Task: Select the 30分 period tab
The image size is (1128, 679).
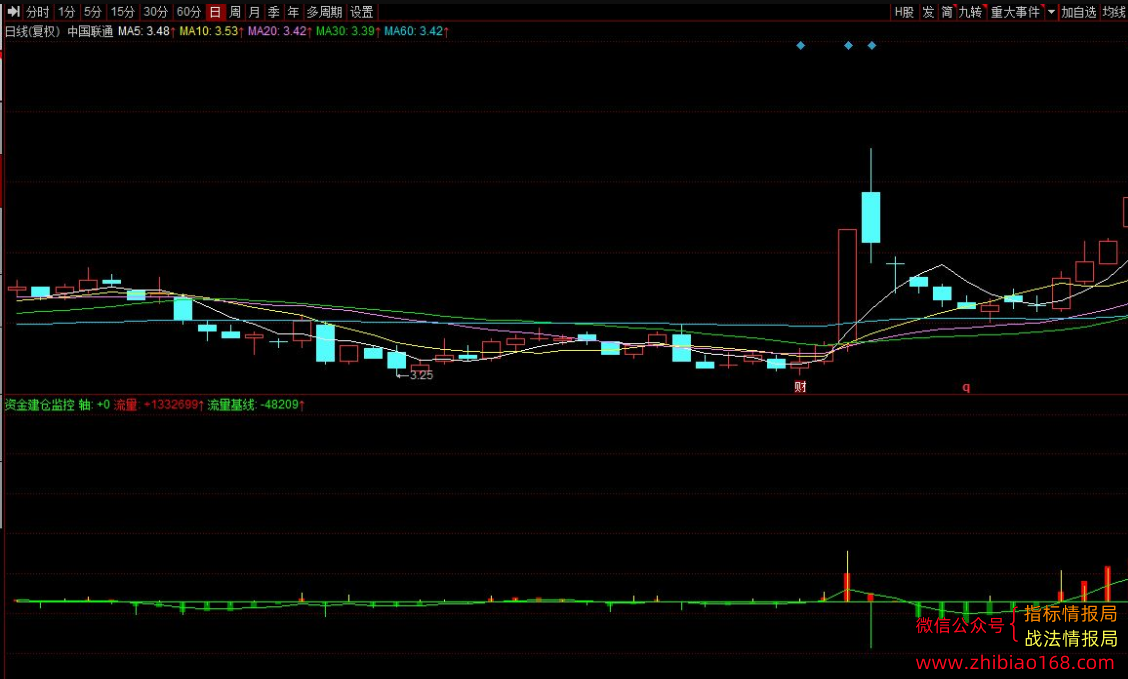Action: pyautogui.click(x=155, y=12)
